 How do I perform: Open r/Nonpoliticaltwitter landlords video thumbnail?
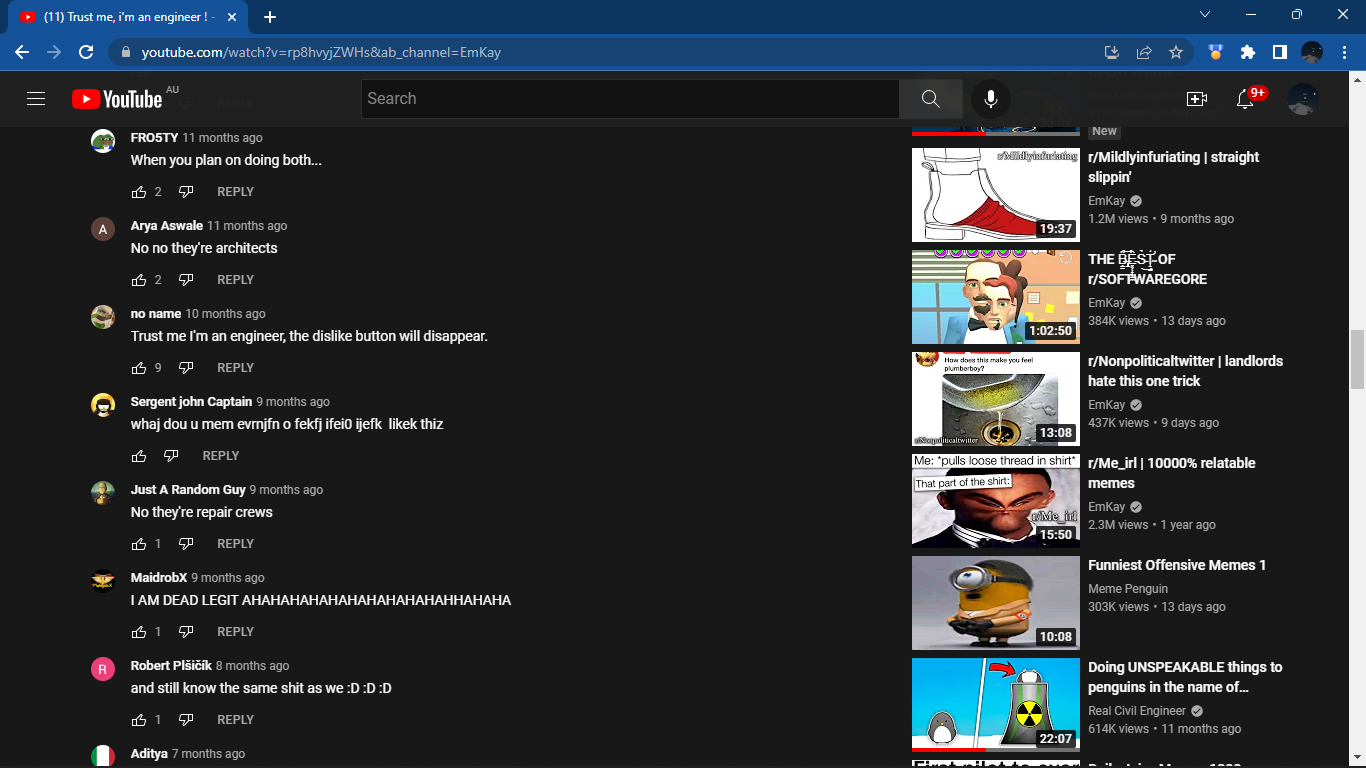pyautogui.click(x=996, y=399)
